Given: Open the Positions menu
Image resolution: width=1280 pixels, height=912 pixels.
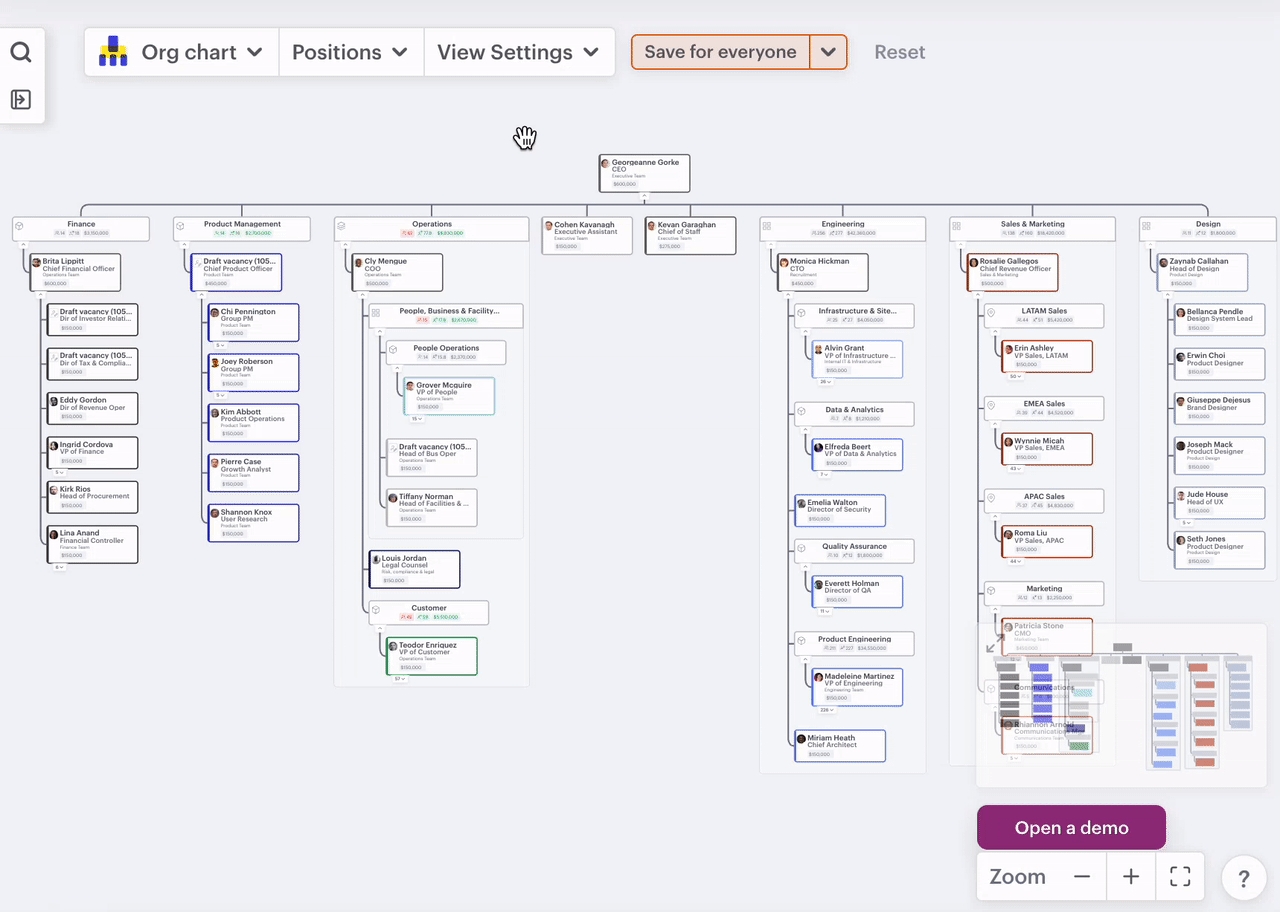Looking at the screenshot, I should tap(350, 51).
